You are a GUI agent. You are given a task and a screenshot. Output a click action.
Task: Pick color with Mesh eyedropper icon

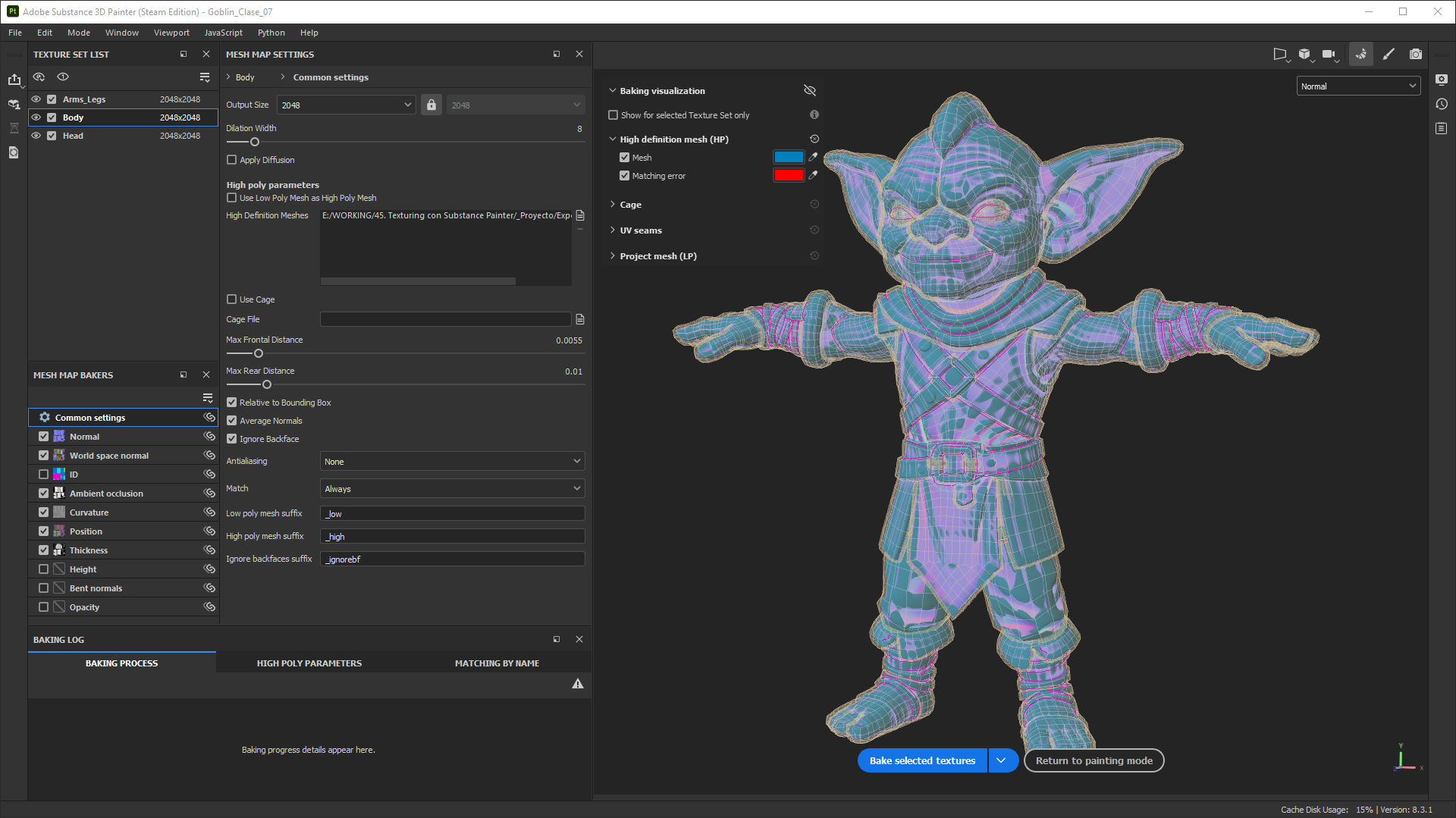tap(813, 158)
